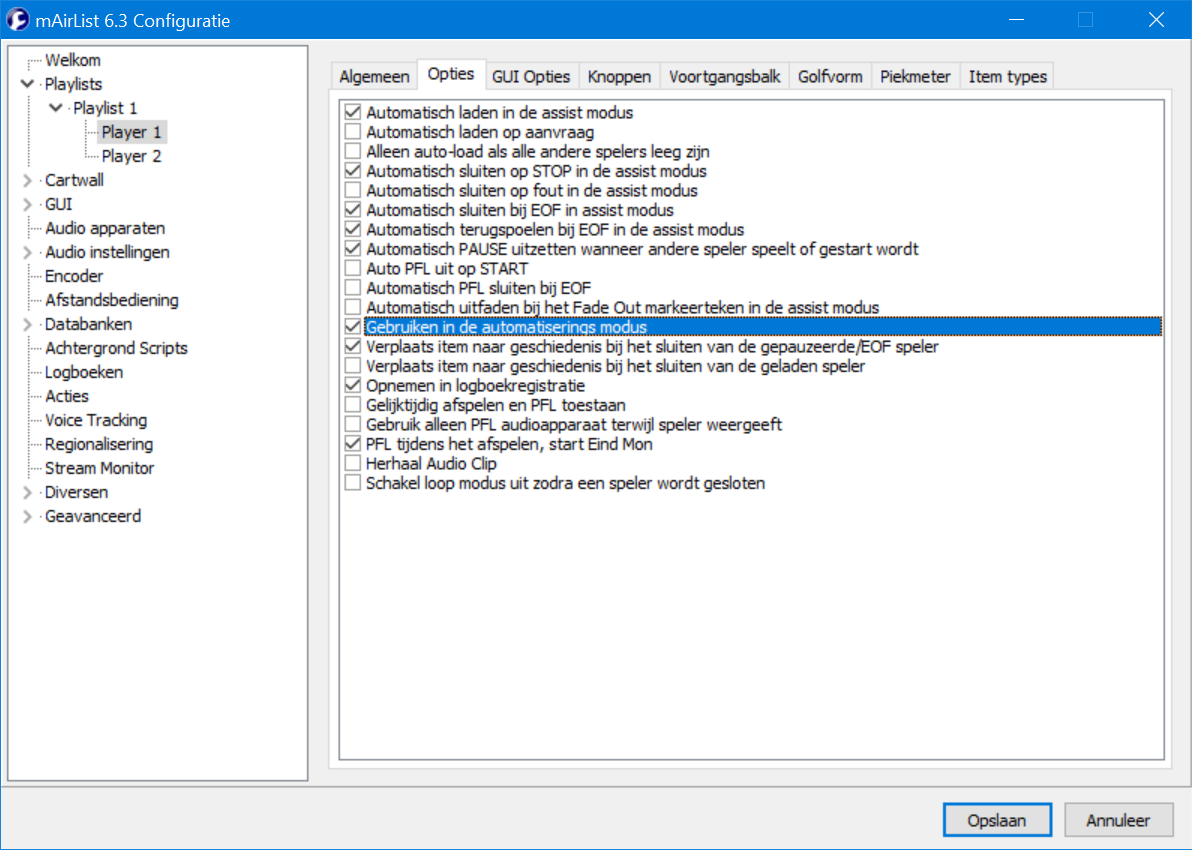Screen dimensions: 1192x850
Task: Click the Annuleer button
Action: point(1118,821)
